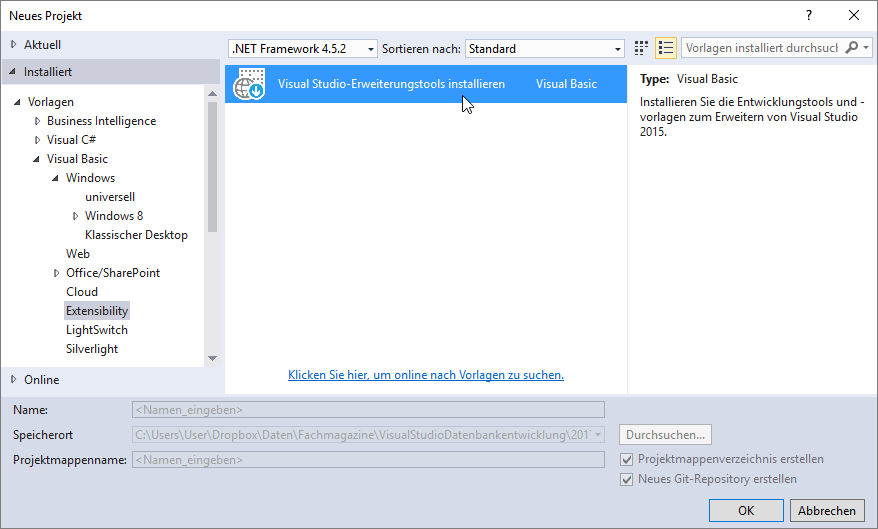Select Klassischer Desktop tree item

tap(136, 235)
